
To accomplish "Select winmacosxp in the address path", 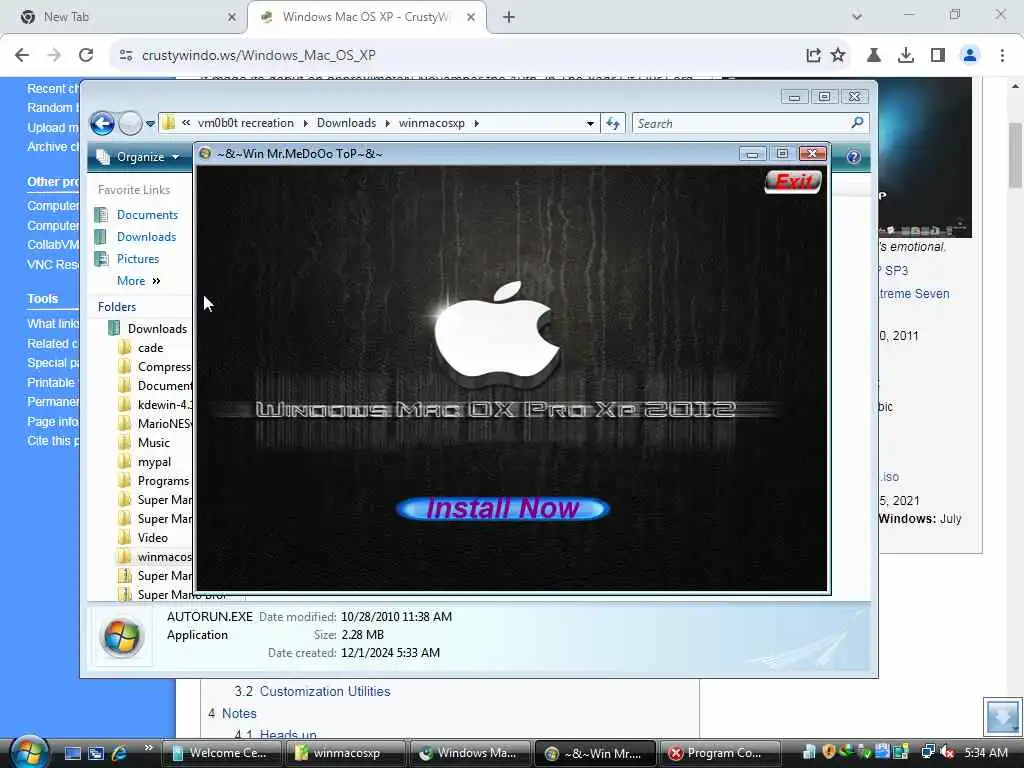I will (x=432, y=123).
